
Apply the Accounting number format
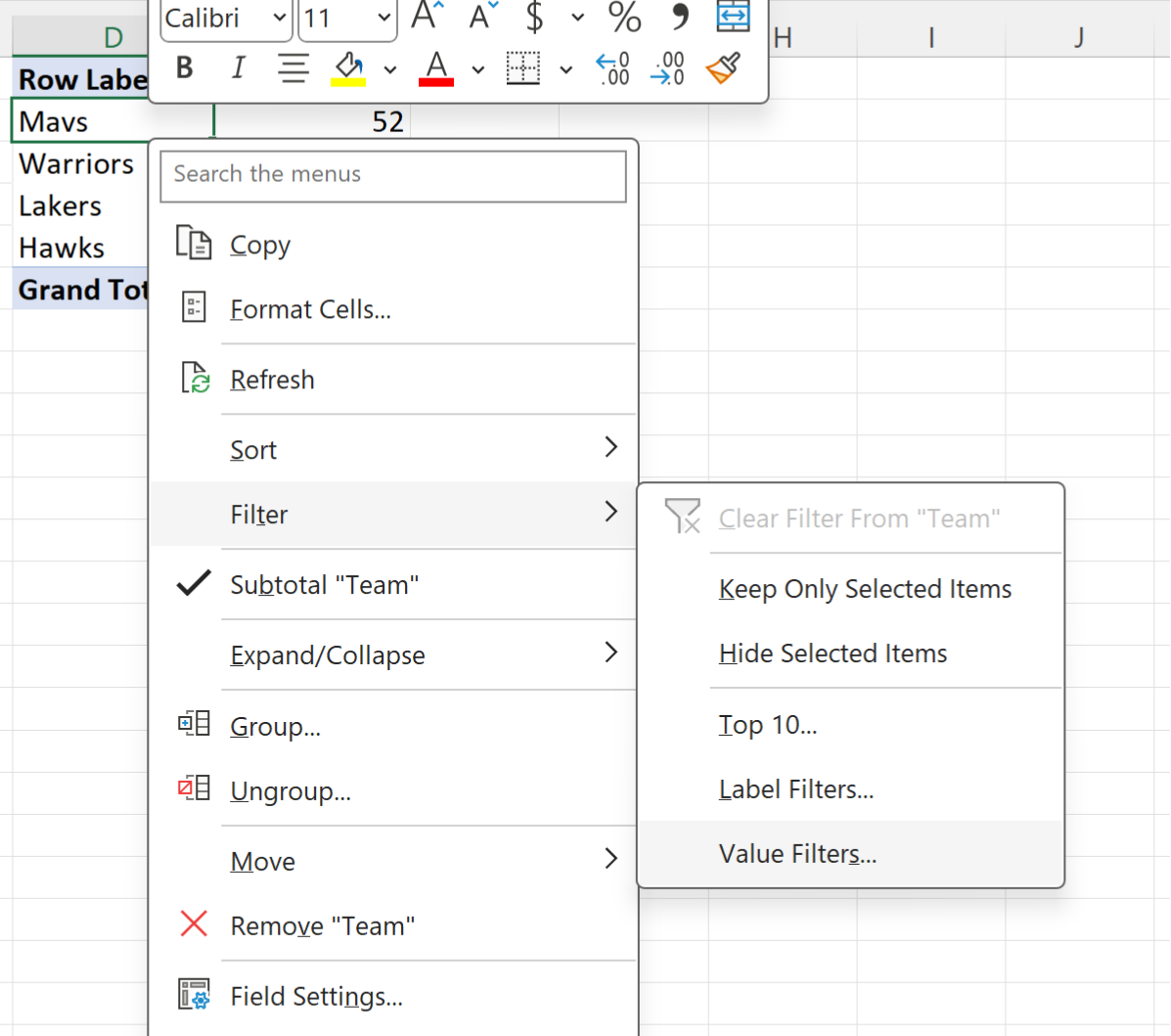coord(532,18)
